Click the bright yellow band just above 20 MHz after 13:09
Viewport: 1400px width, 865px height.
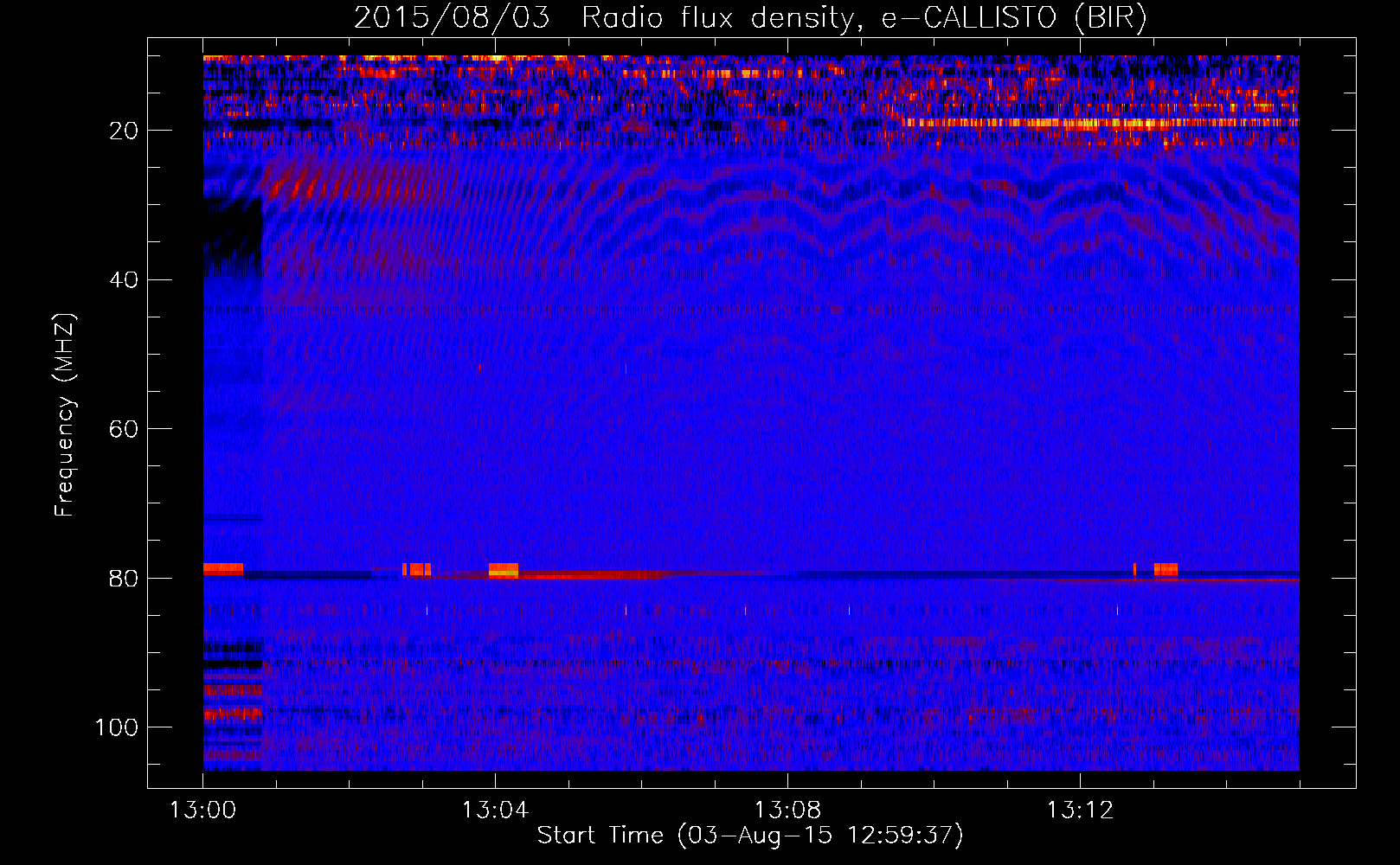(x=1099, y=123)
